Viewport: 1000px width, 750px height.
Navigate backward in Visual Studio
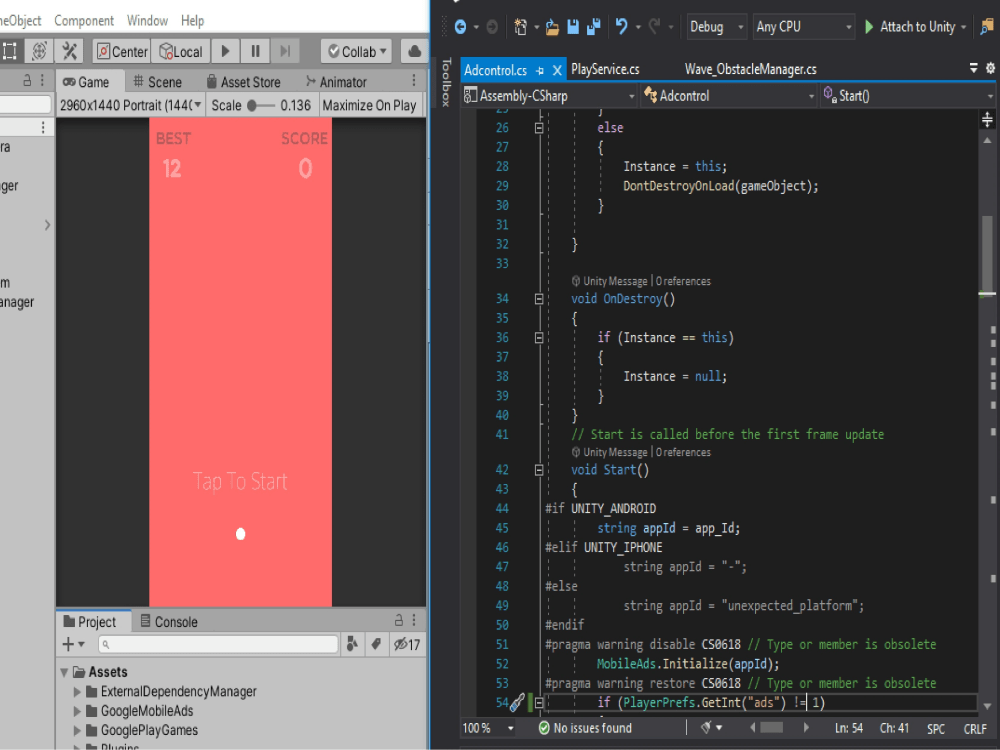pos(460,27)
